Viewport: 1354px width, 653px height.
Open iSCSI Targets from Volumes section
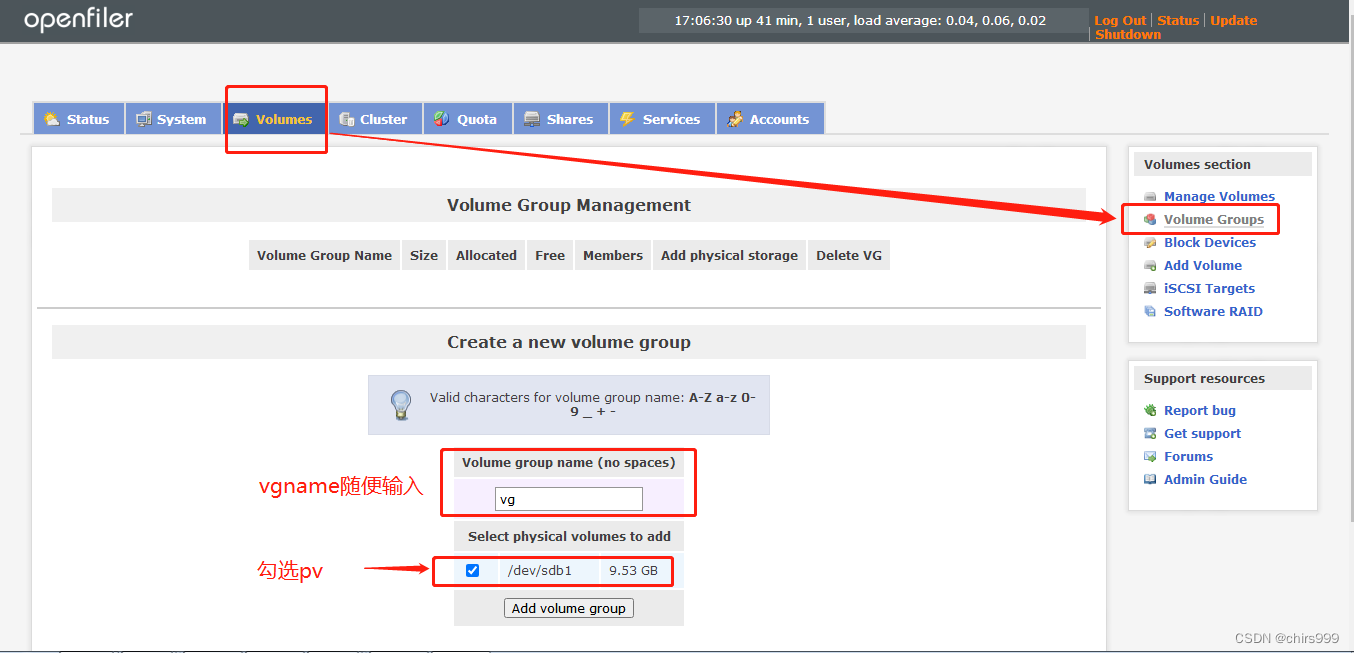pyautogui.click(x=1210, y=288)
